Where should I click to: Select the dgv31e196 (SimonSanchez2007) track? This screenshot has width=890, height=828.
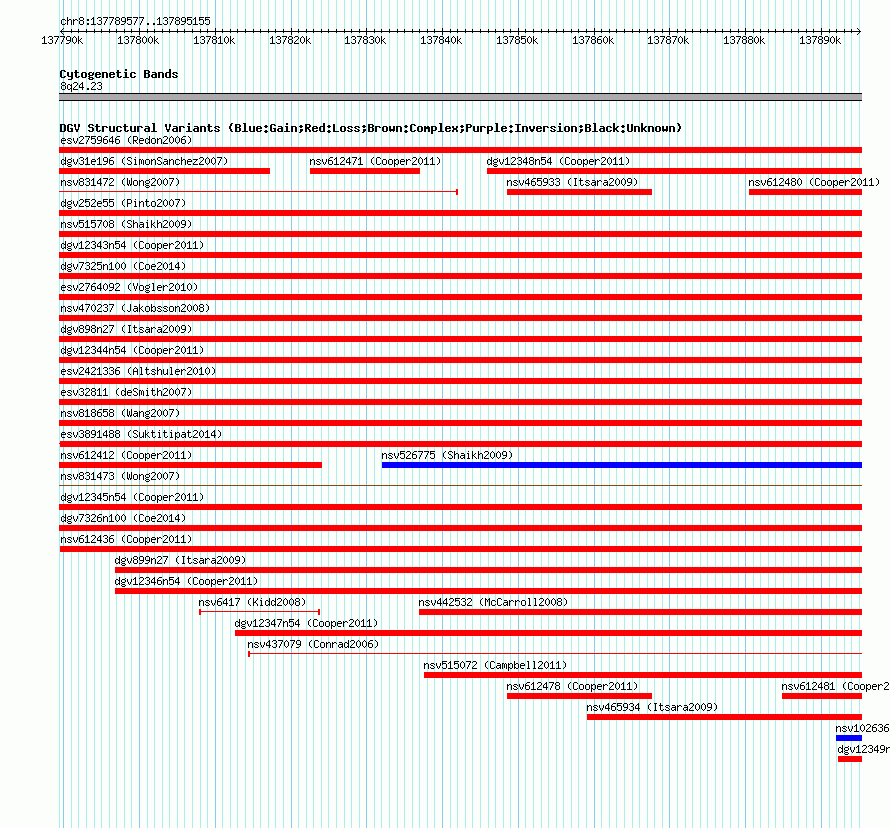click(x=144, y=161)
